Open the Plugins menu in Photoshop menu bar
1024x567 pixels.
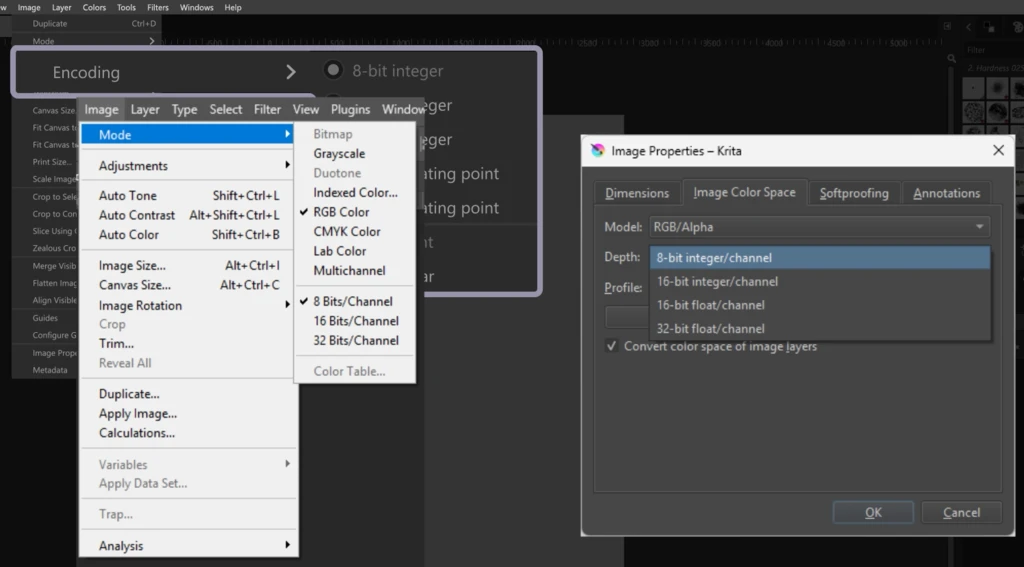[350, 109]
